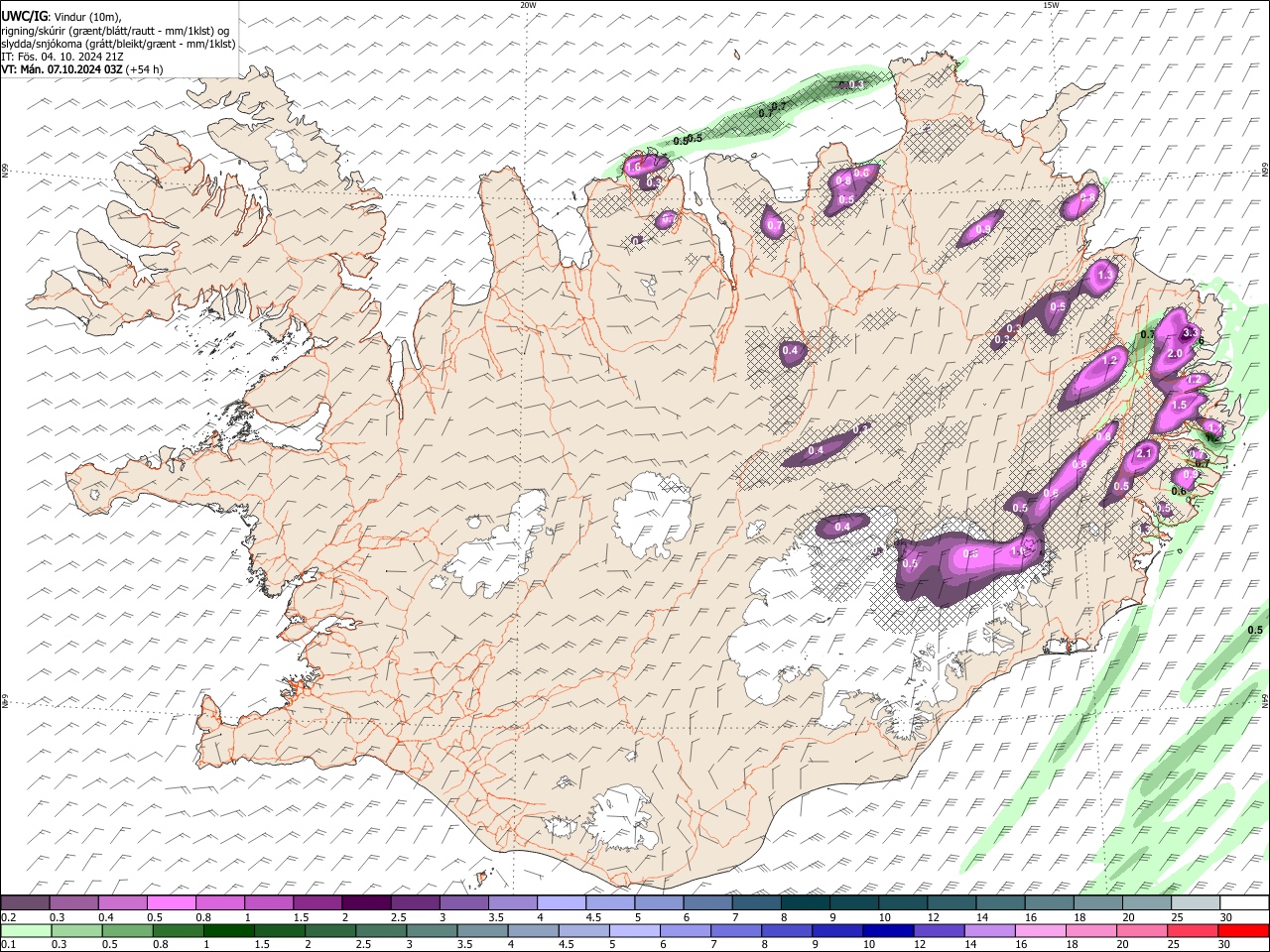The width and height of the screenshot is (1270, 952).
Task: Click the dark teal 9 snow scale swatch
Action: pos(852,902)
